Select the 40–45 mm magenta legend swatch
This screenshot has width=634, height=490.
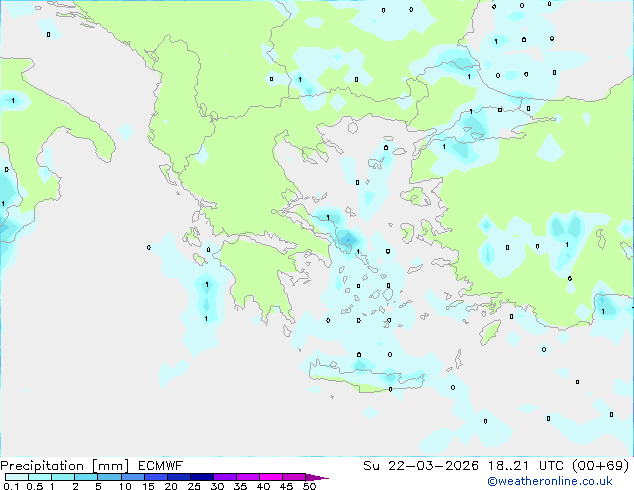click(271, 477)
